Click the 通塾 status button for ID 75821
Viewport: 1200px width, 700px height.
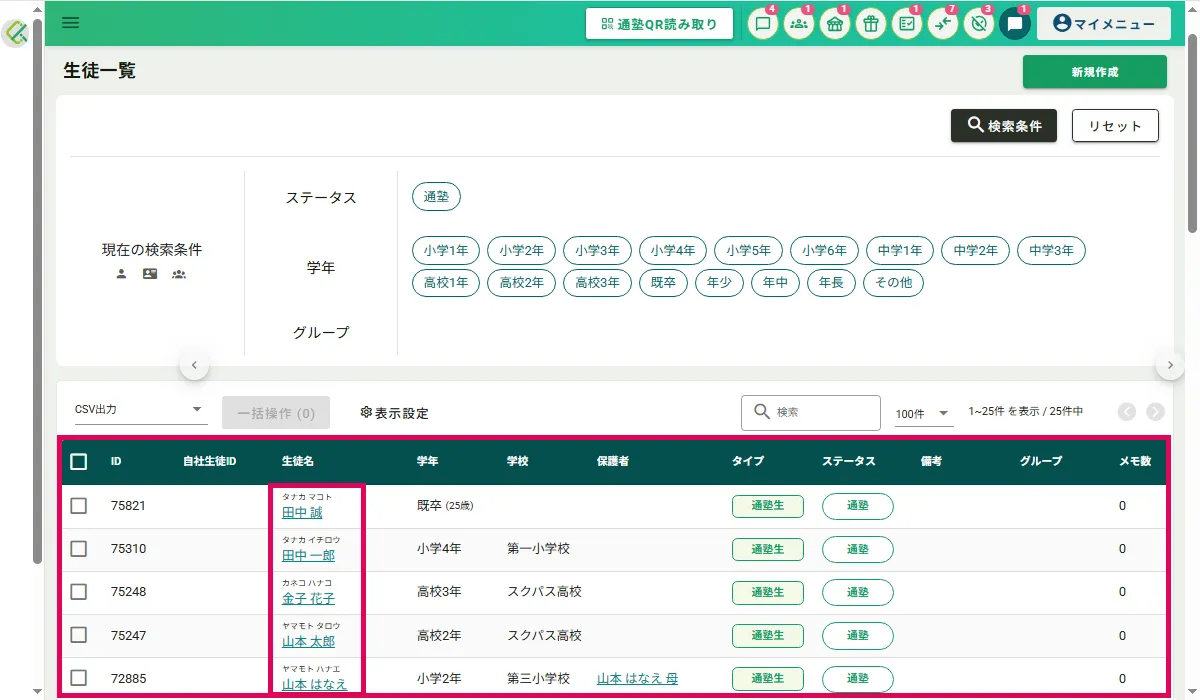tap(858, 506)
